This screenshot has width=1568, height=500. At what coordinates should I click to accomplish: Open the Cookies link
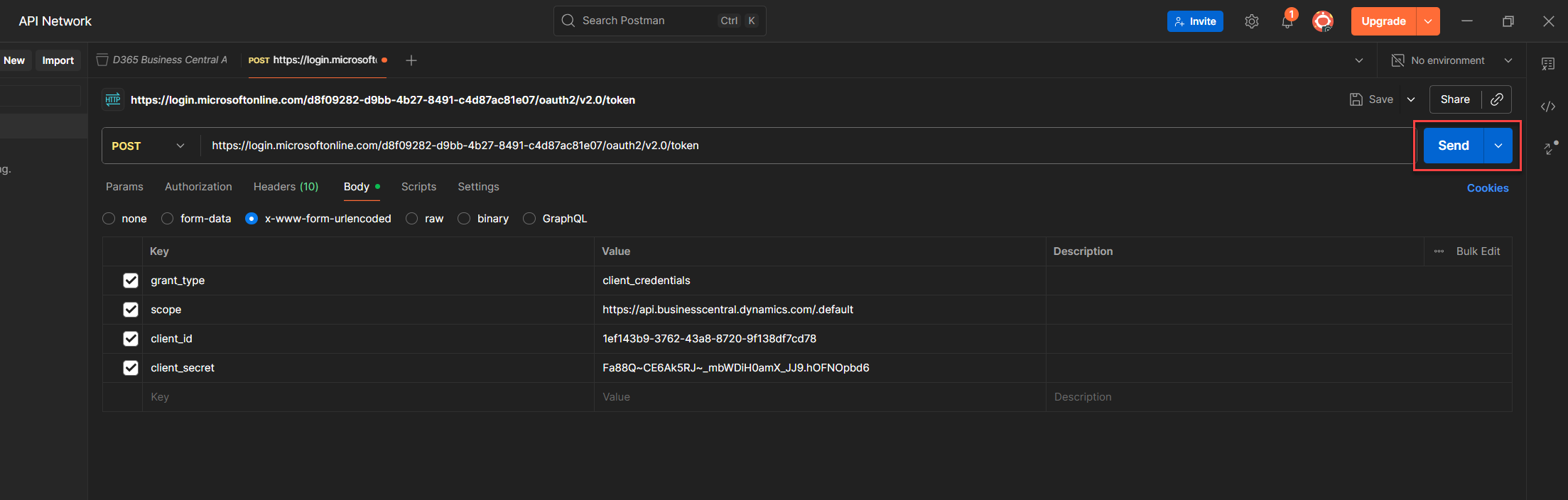click(x=1488, y=188)
